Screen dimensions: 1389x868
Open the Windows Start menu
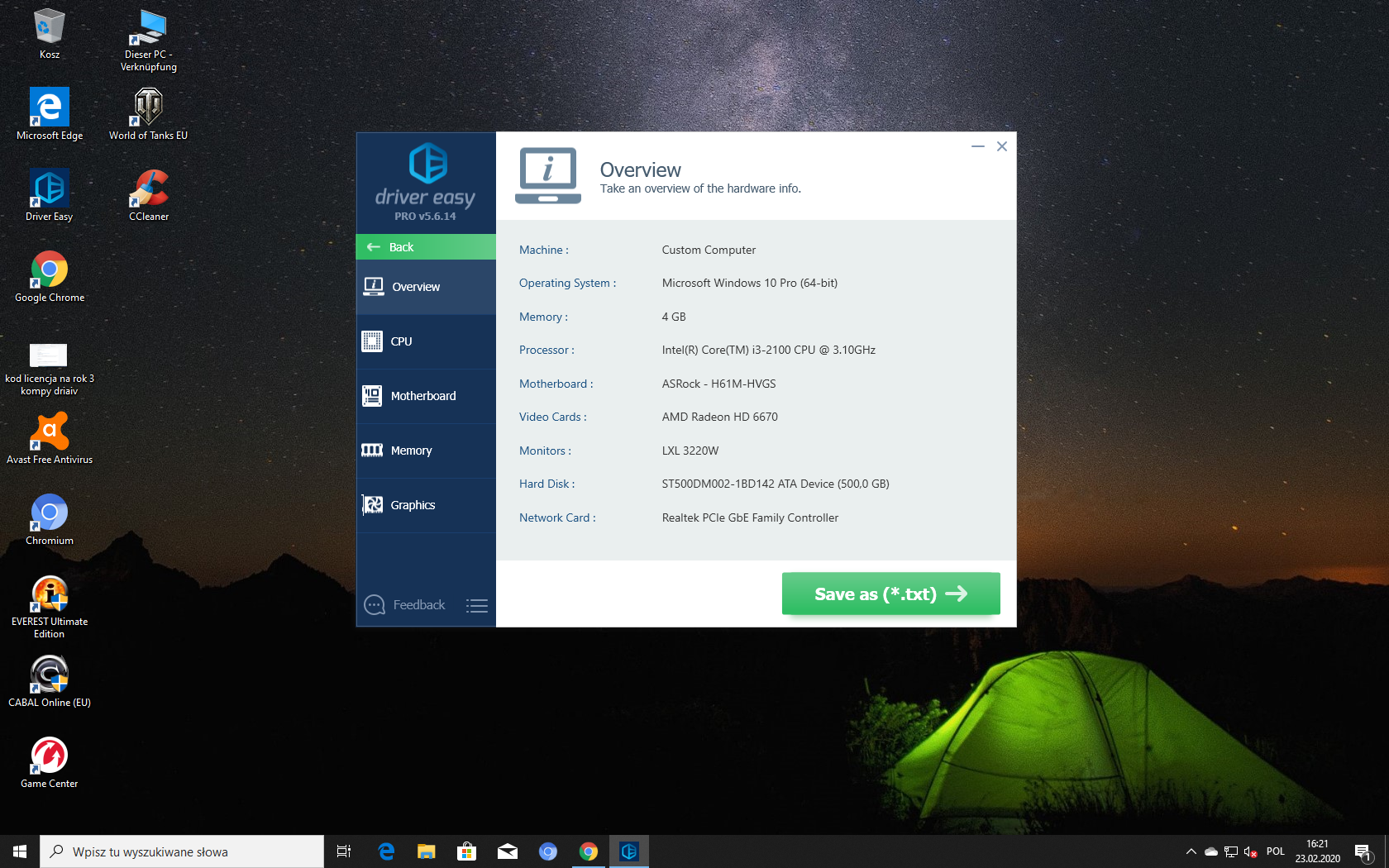coord(20,851)
